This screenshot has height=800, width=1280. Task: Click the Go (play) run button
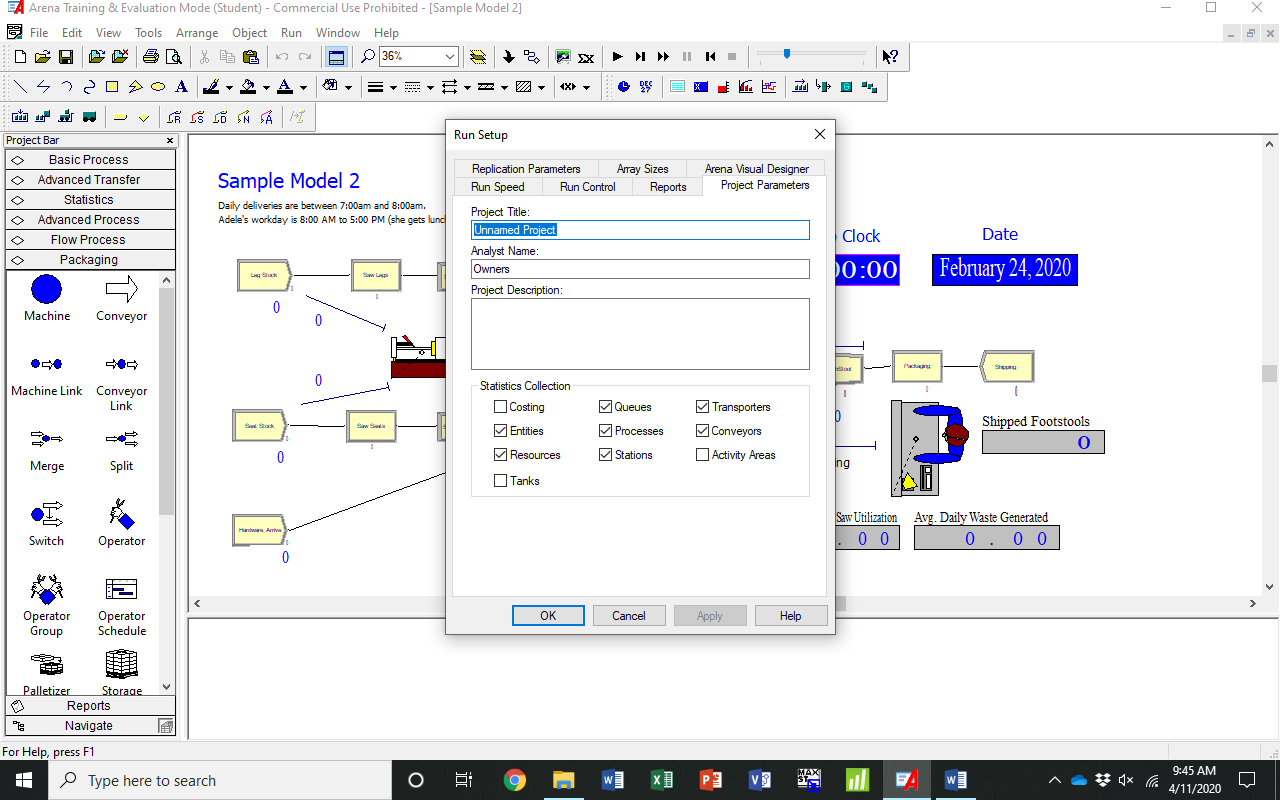coord(617,57)
